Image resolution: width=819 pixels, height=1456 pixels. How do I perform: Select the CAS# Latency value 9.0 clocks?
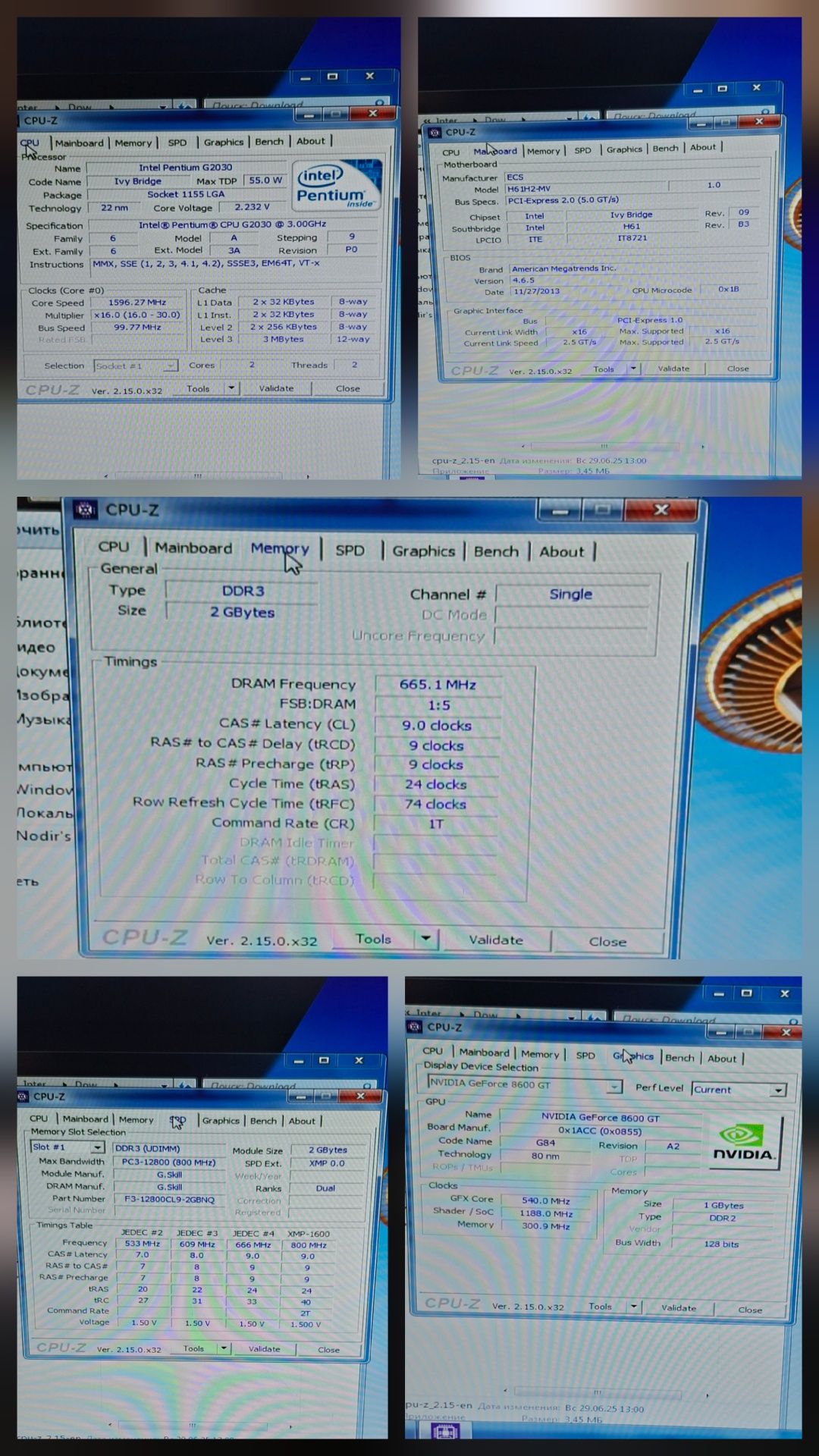click(x=438, y=725)
